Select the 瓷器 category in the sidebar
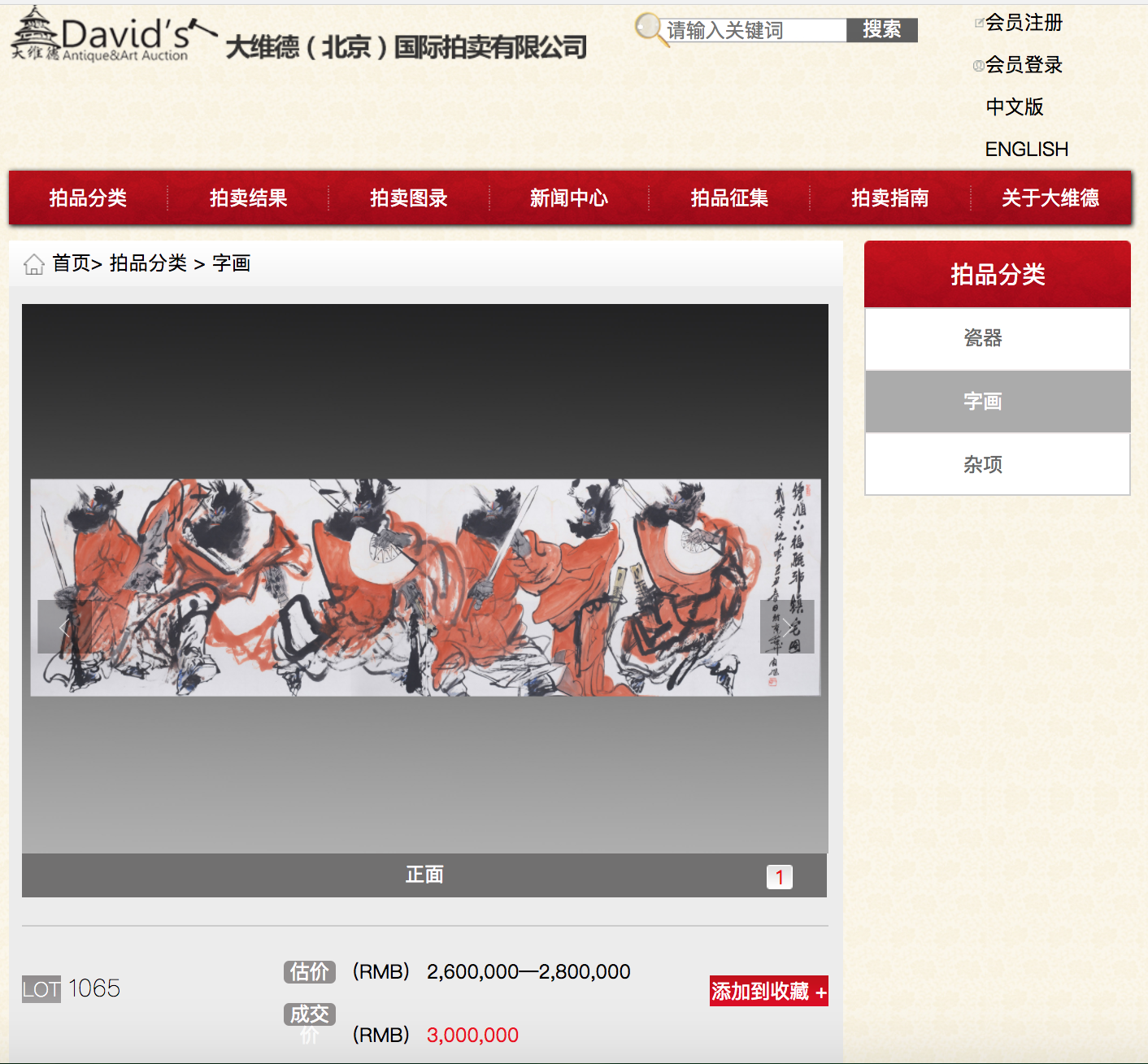Viewport: 1148px width, 1064px height. pos(998,338)
